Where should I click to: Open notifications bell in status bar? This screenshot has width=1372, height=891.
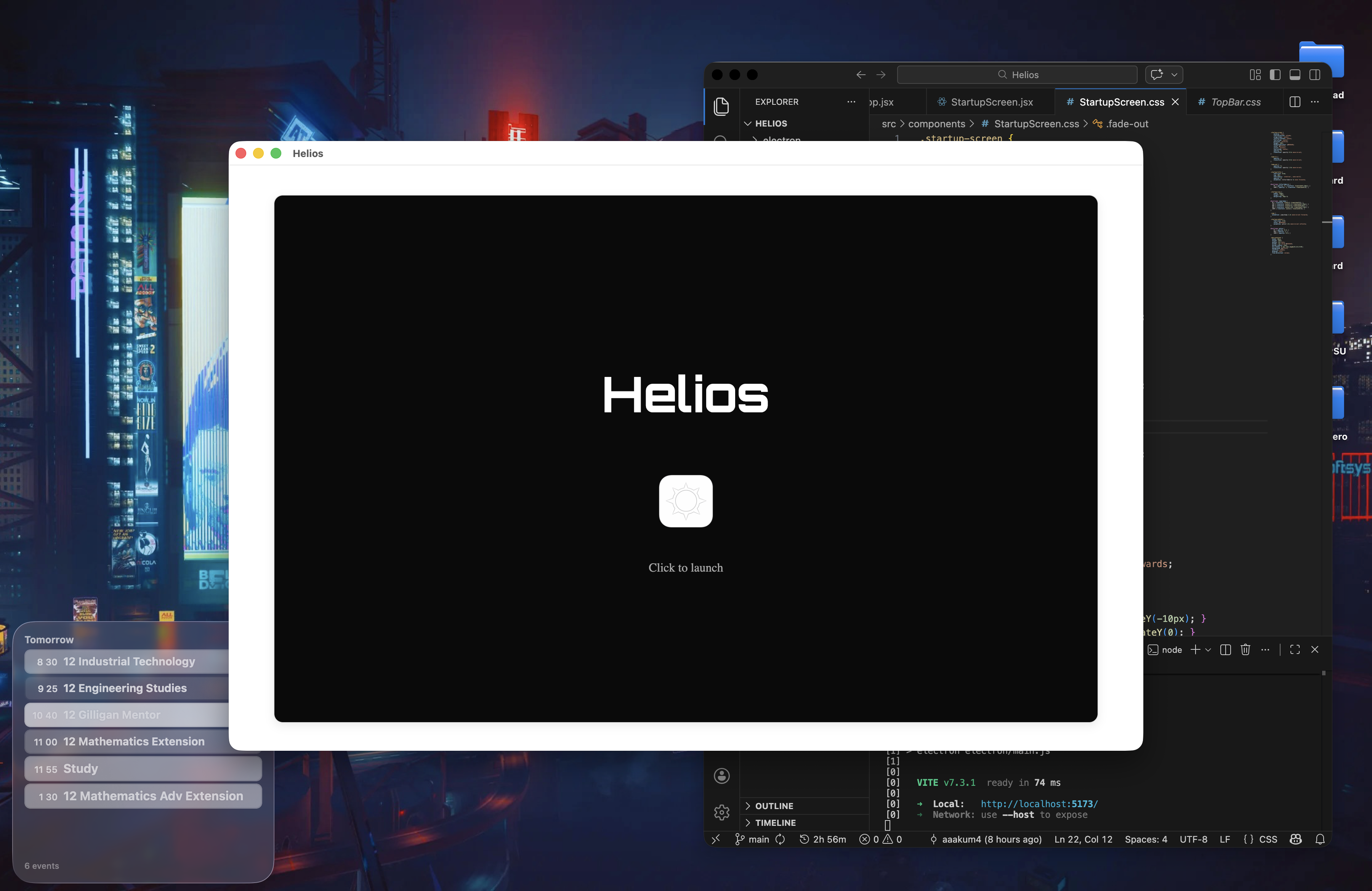tap(1320, 839)
